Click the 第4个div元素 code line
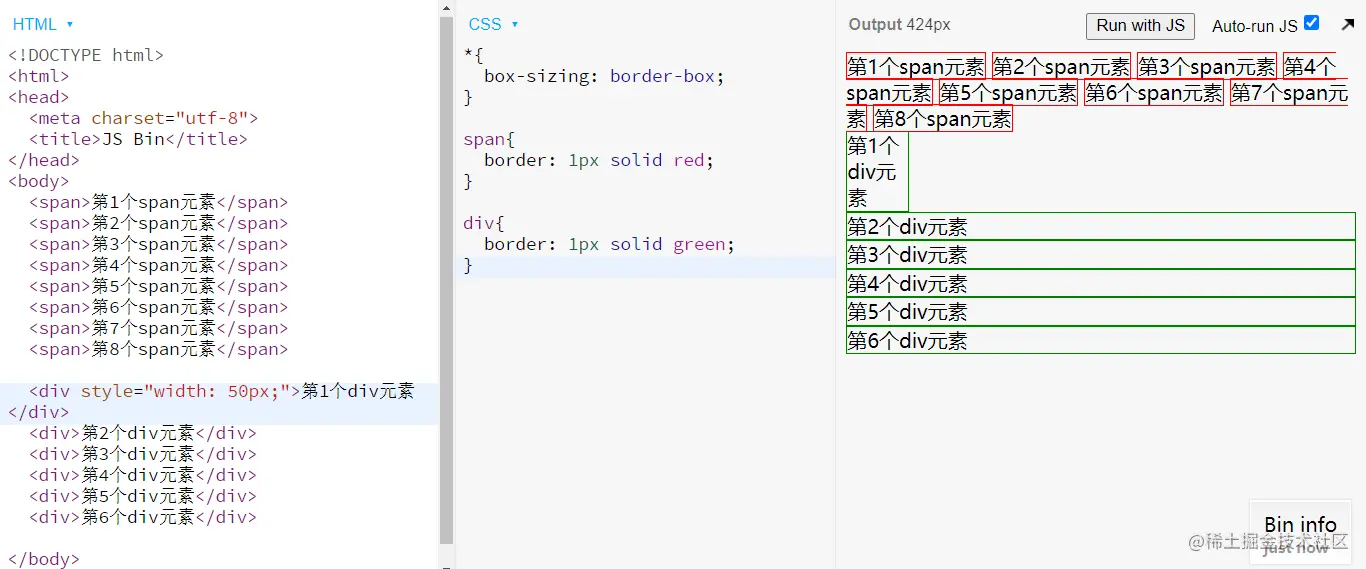The image size is (1366, 569). click(x=143, y=475)
